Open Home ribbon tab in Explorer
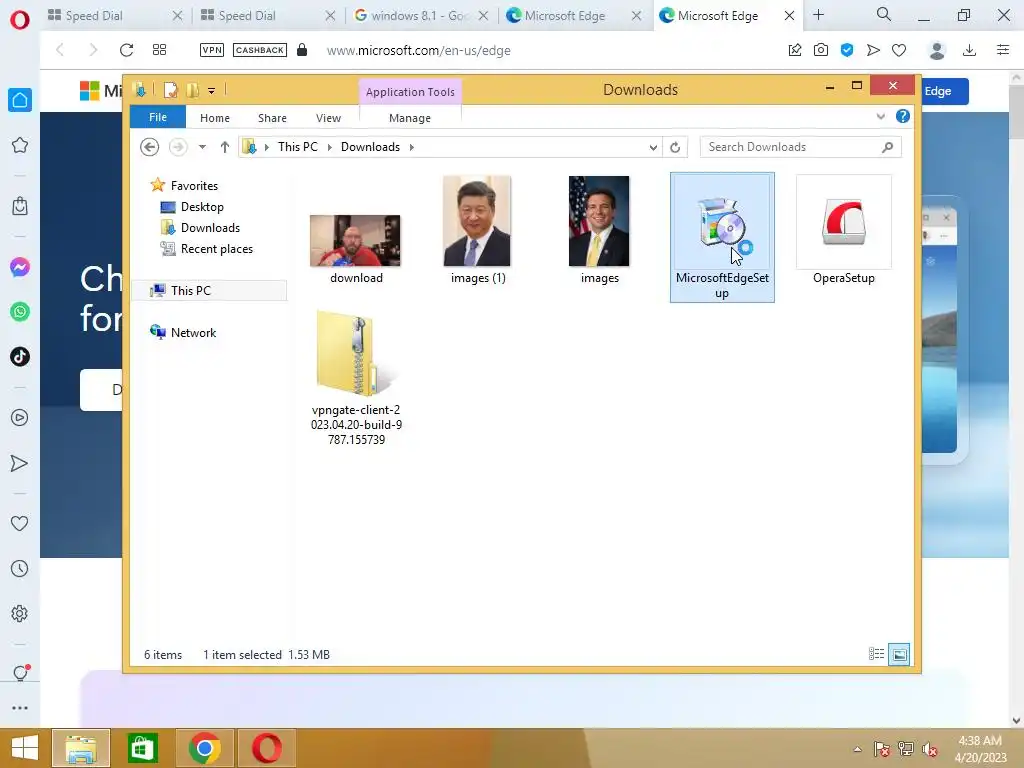 tap(215, 118)
